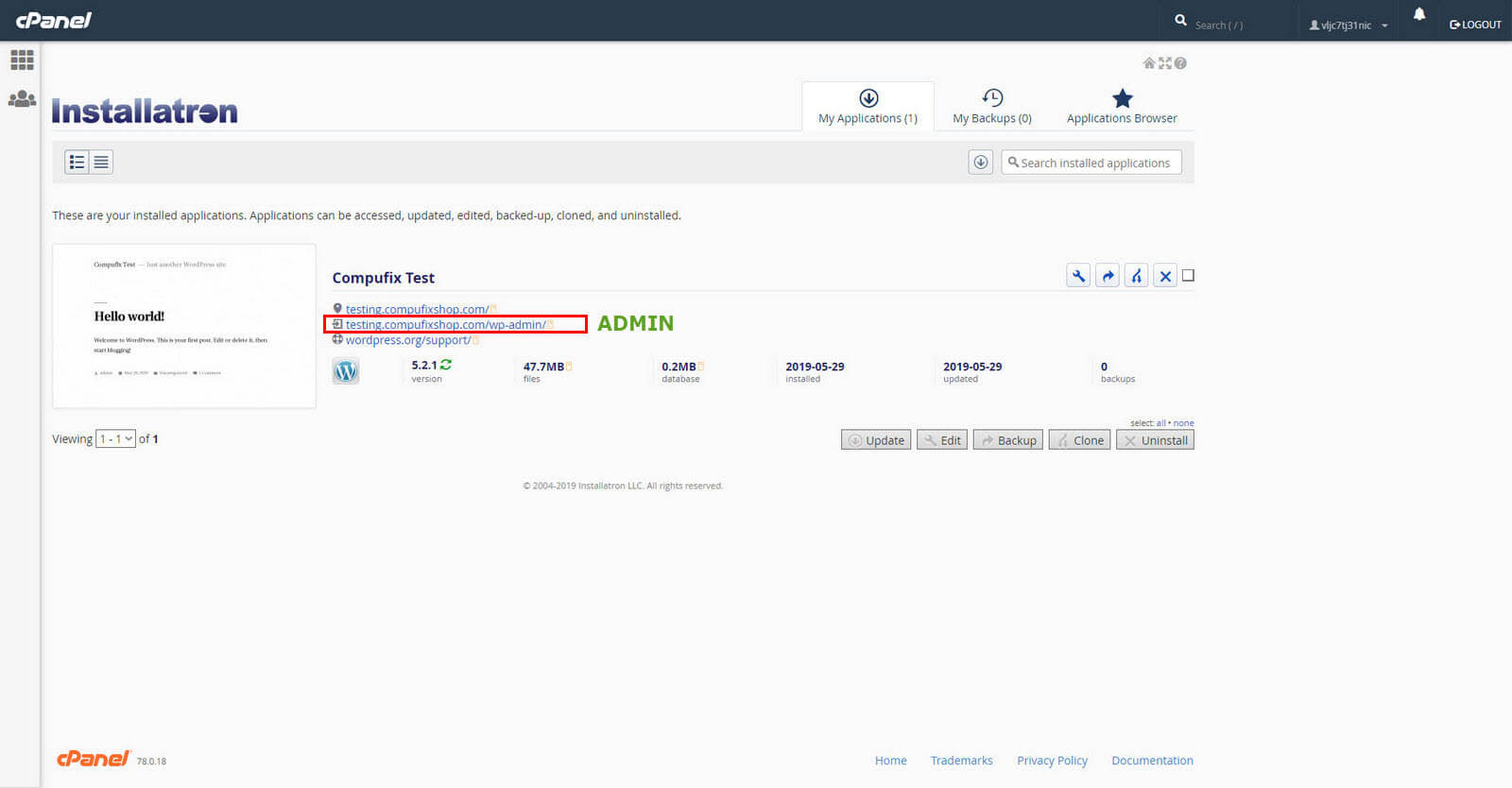Image resolution: width=1512 pixels, height=788 pixels.
Task: Open the wordpress.org/support/ link
Action: point(408,339)
